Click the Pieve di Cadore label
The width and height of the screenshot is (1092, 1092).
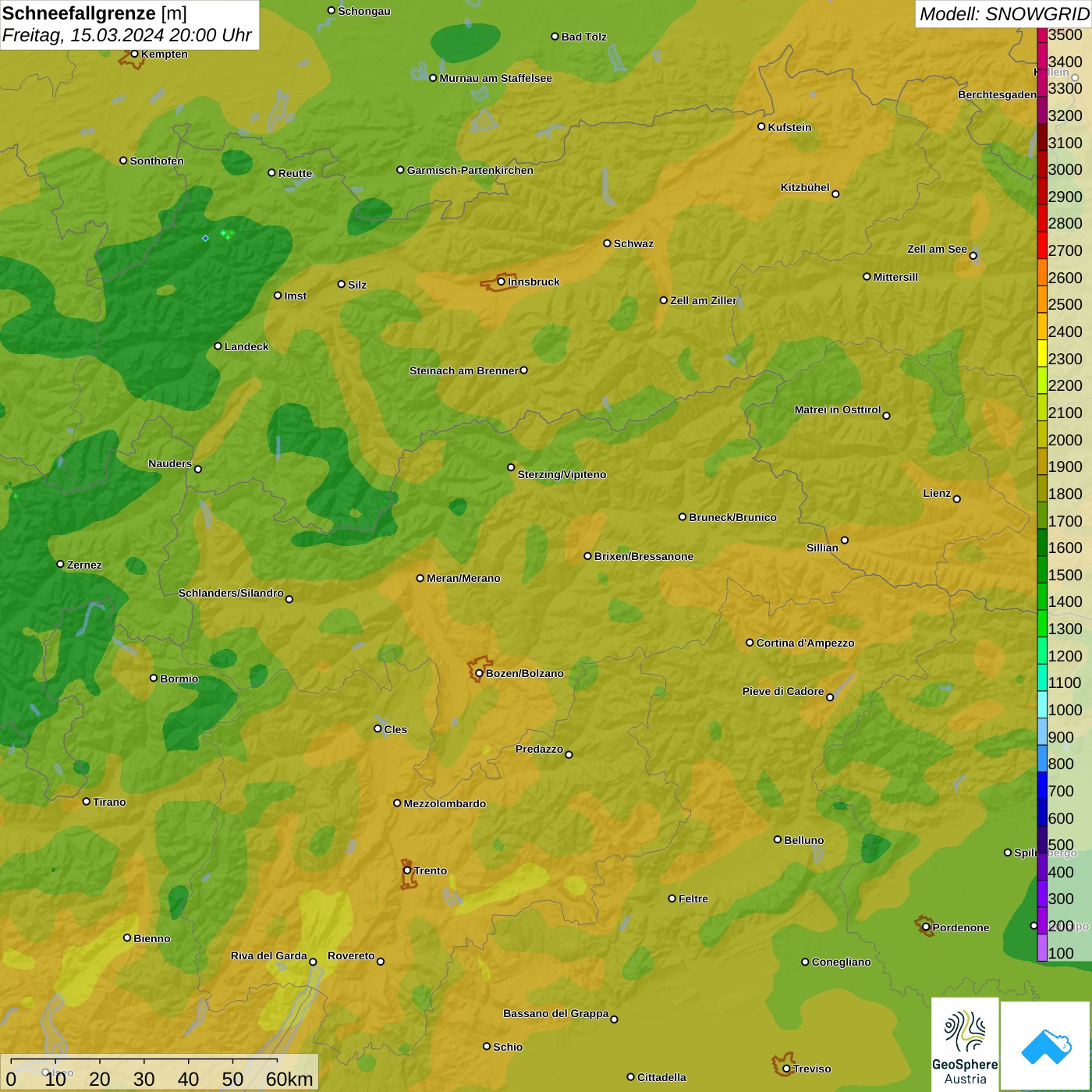(x=783, y=691)
